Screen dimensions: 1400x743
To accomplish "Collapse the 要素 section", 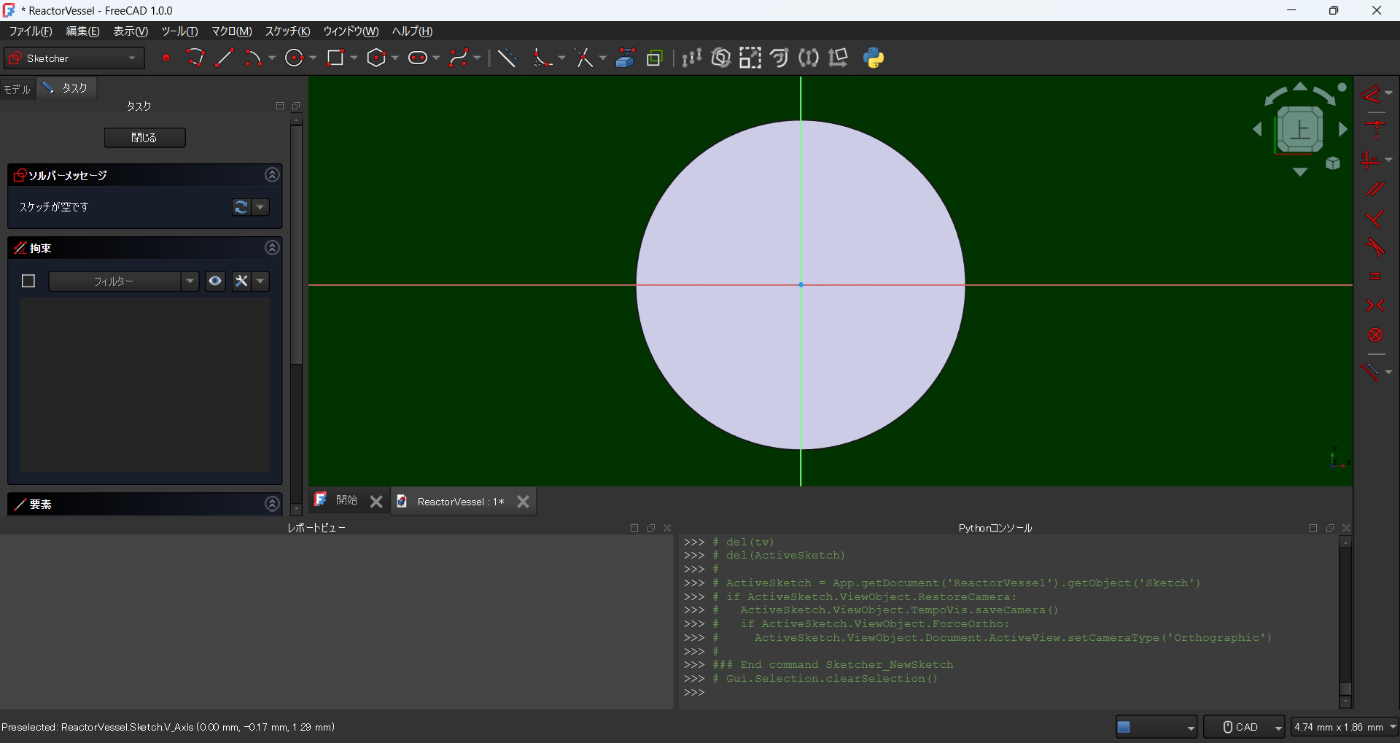I will coord(271,504).
